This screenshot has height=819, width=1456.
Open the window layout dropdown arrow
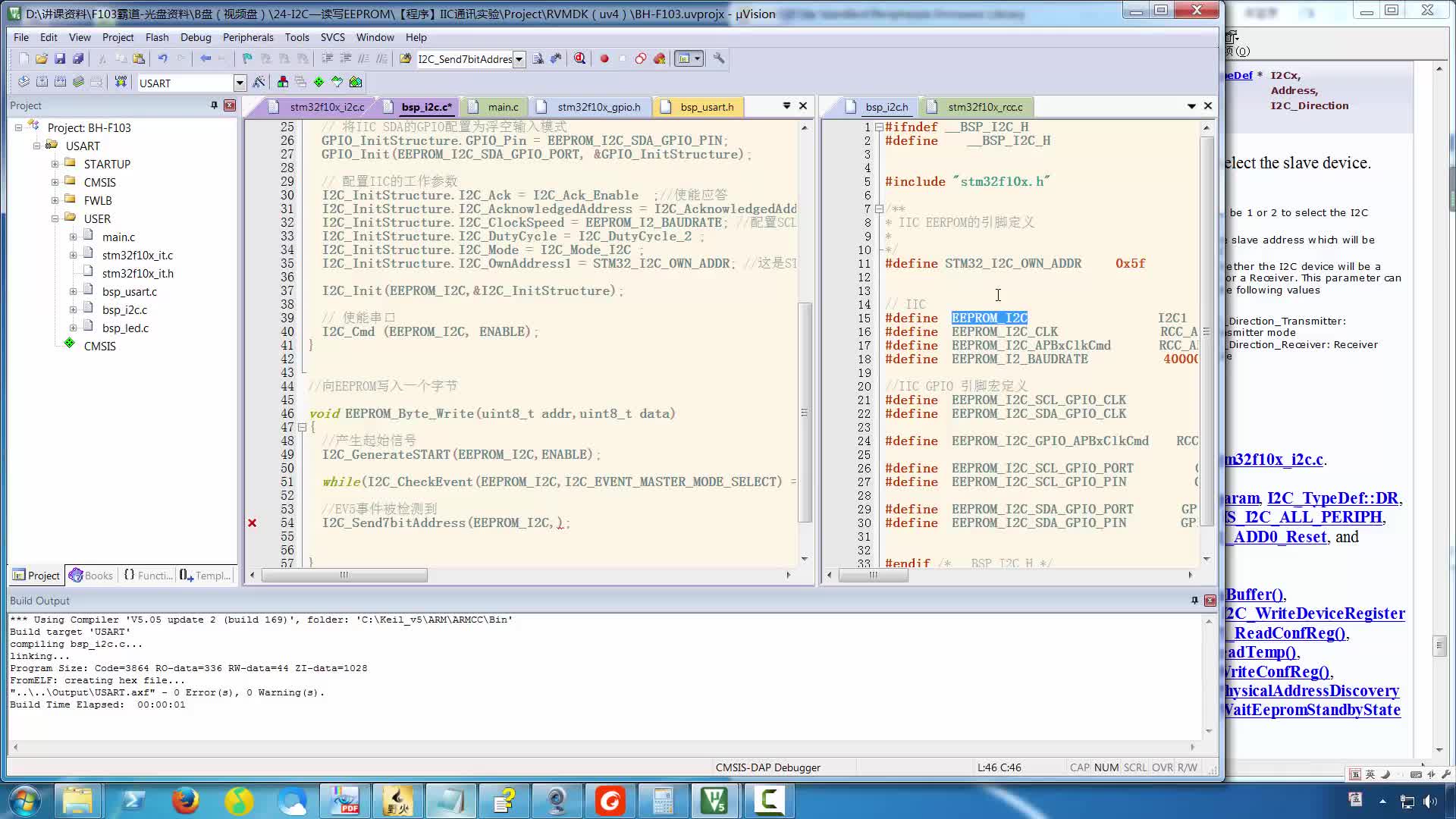(x=698, y=58)
